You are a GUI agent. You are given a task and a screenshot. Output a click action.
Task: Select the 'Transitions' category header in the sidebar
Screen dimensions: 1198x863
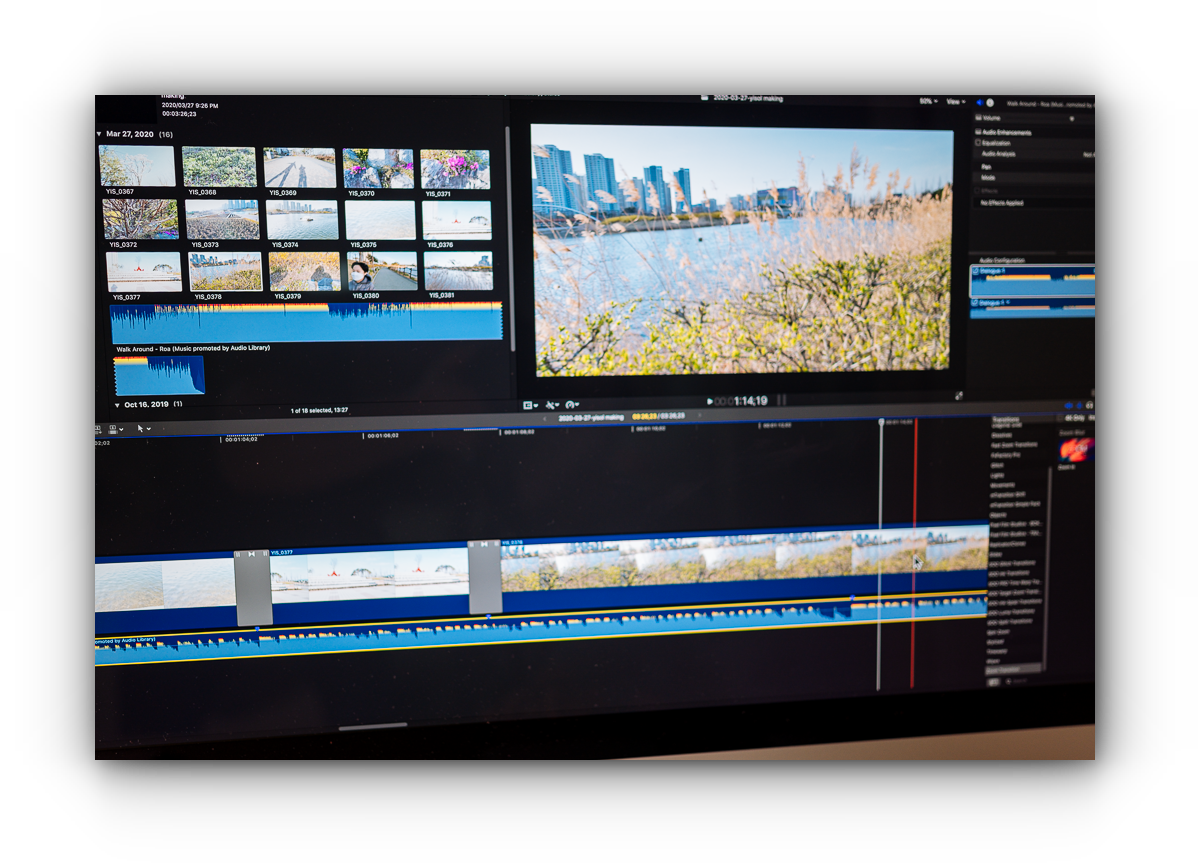pos(1005,419)
